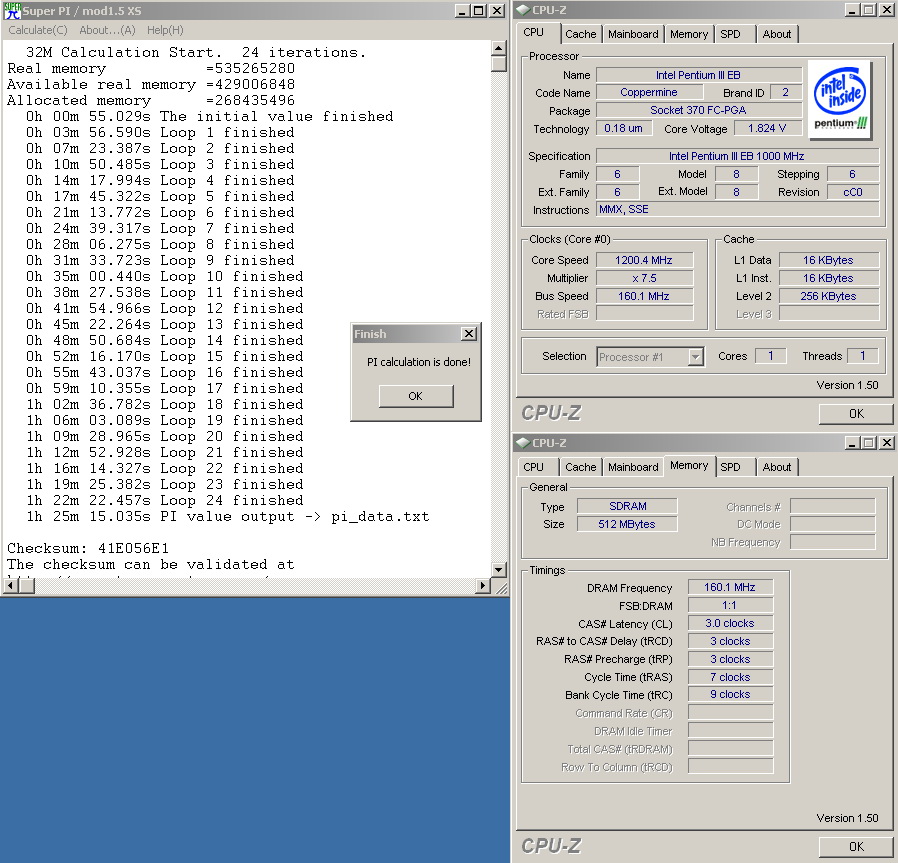The height and width of the screenshot is (863, 898).
Task: Close the Finish dialog with X
Action: tap(468, 333)
